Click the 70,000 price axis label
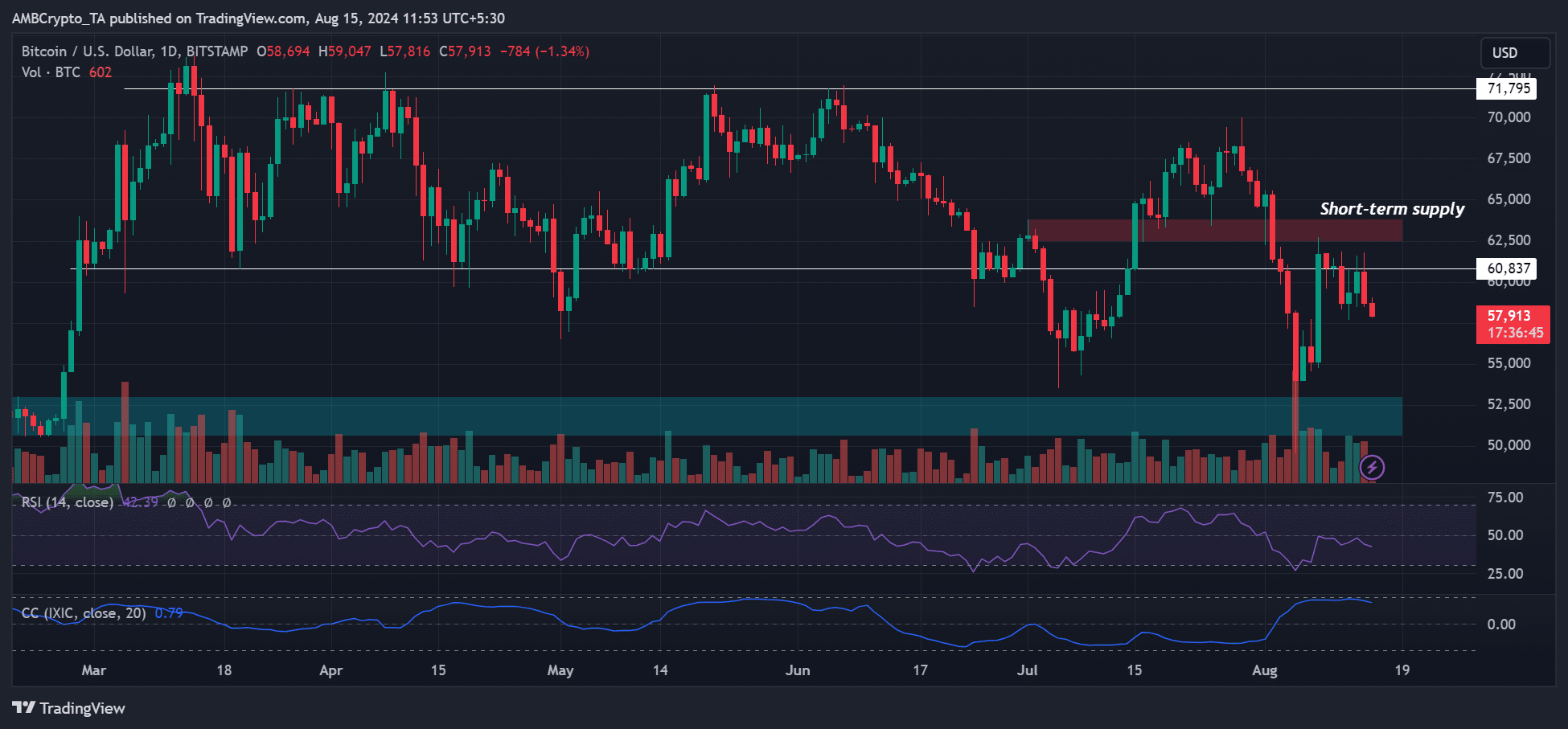Screen dimensions: 1568x729 pos(1509,117)
